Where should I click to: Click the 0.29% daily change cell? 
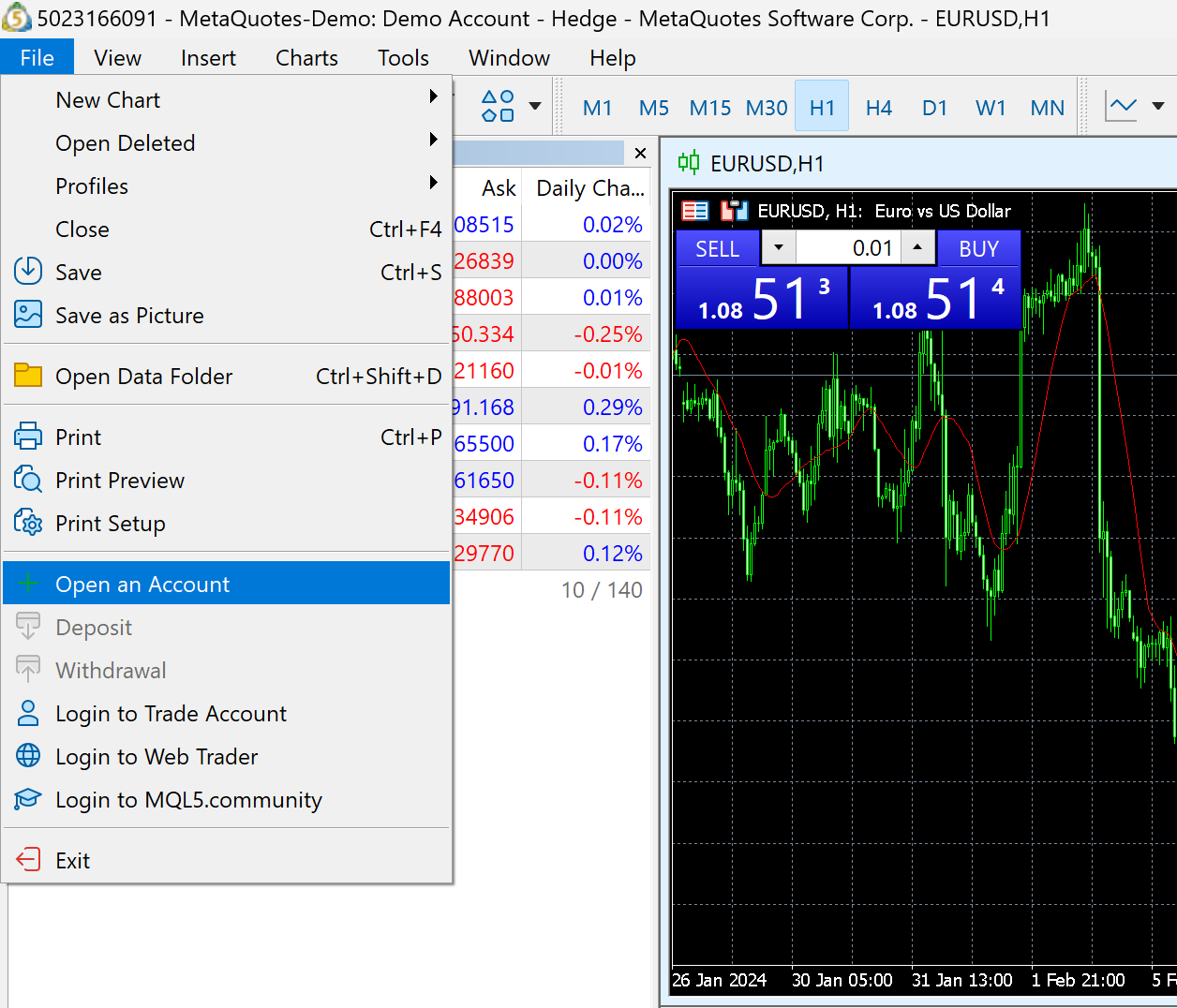coord(587,408)
